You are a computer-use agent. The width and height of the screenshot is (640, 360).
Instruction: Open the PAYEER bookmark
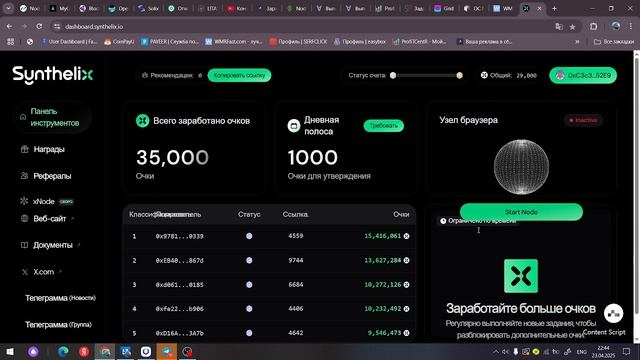click(169, 42)
